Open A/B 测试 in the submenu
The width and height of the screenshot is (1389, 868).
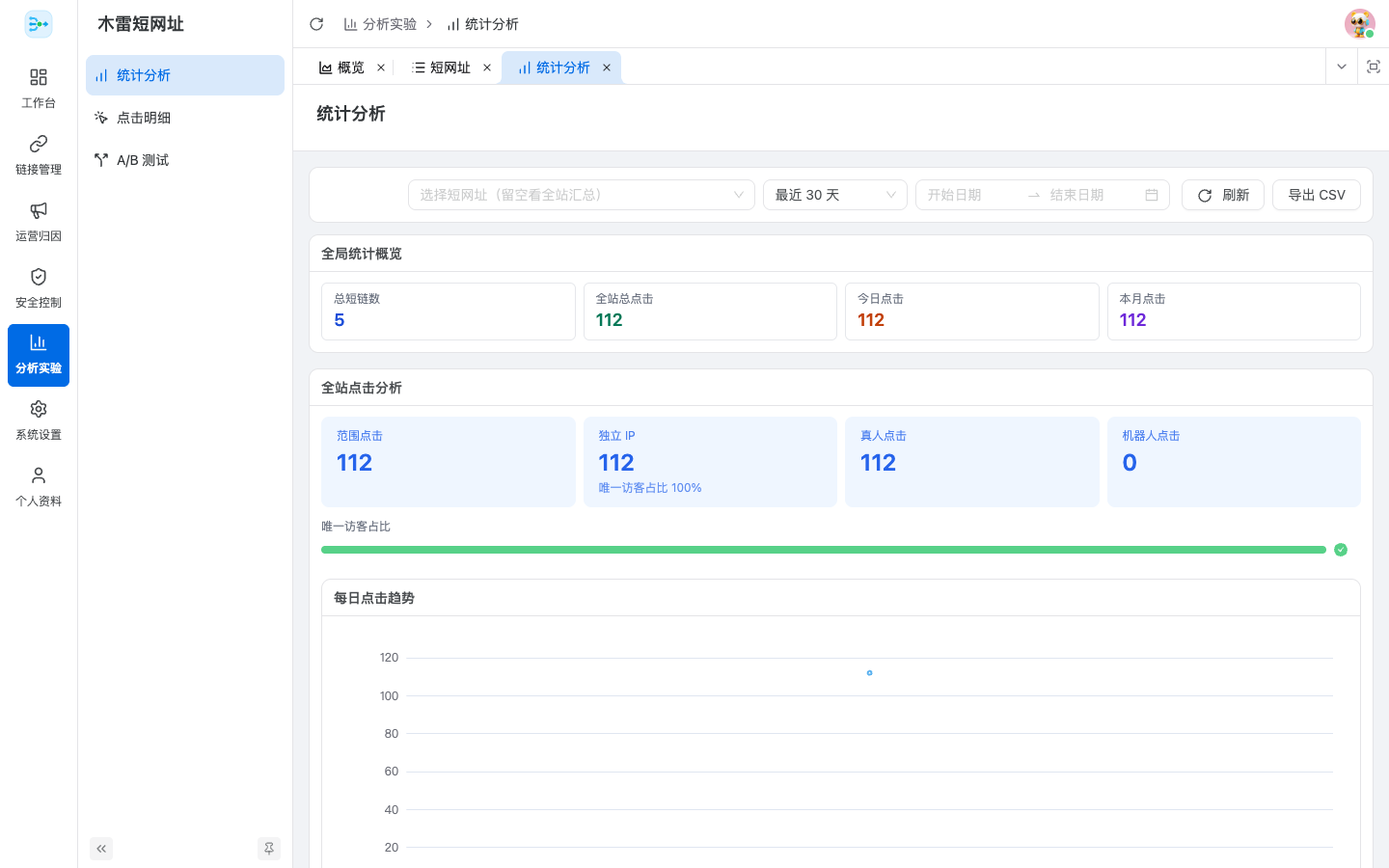(x=185, y=160)
